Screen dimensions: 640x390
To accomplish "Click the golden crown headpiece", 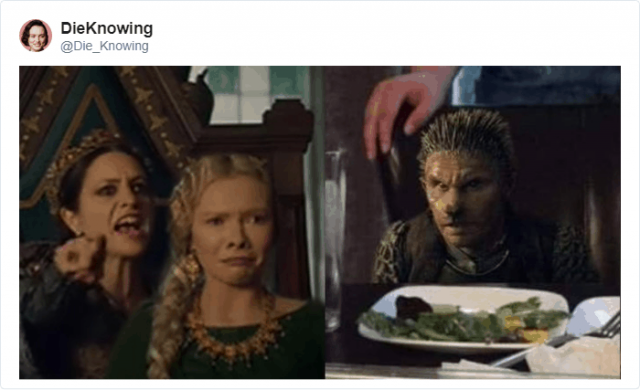I will [76, 161].
